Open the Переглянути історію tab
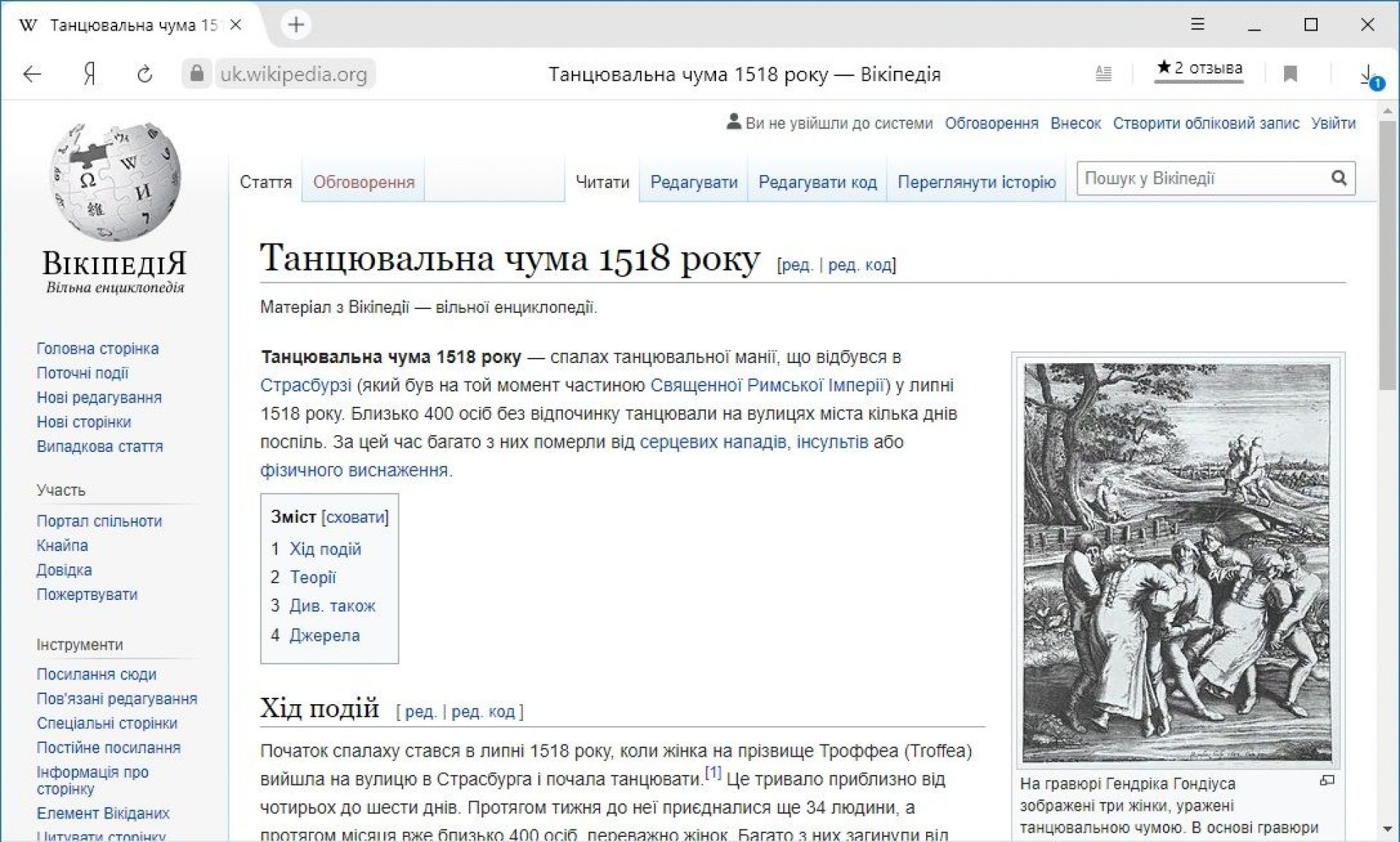 point(976,182)
